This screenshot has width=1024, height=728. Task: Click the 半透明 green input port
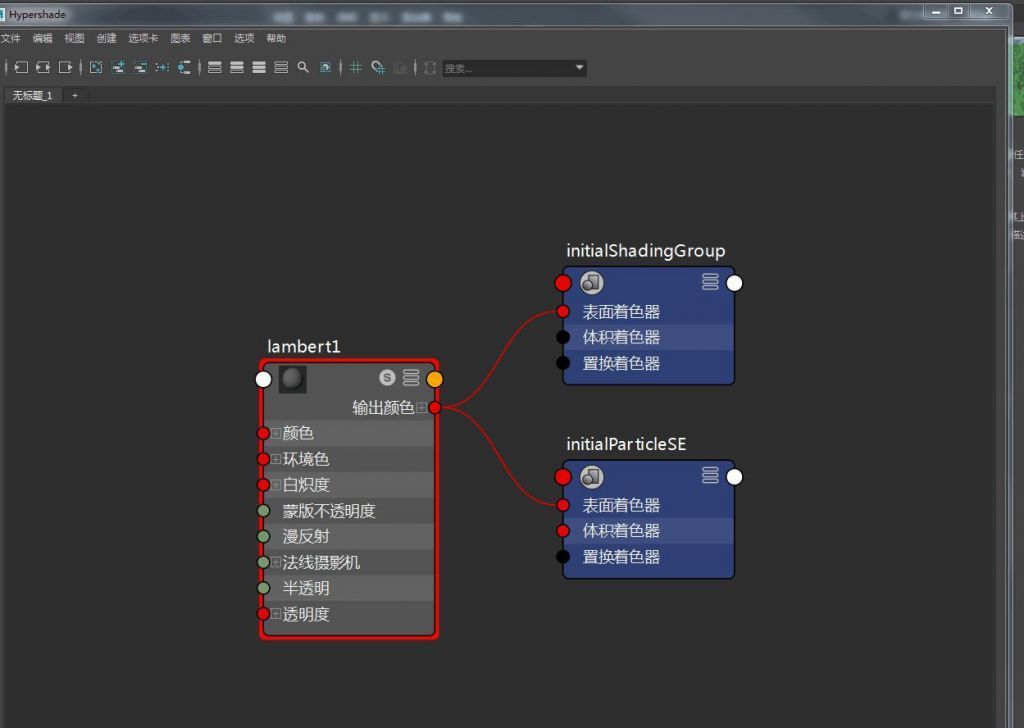(x=263, y=588)
